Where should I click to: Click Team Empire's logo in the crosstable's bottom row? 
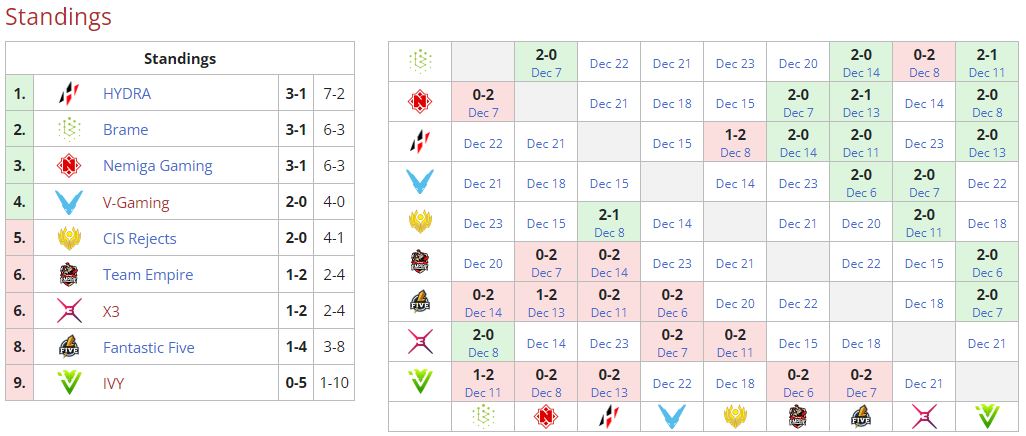(798, 417)
